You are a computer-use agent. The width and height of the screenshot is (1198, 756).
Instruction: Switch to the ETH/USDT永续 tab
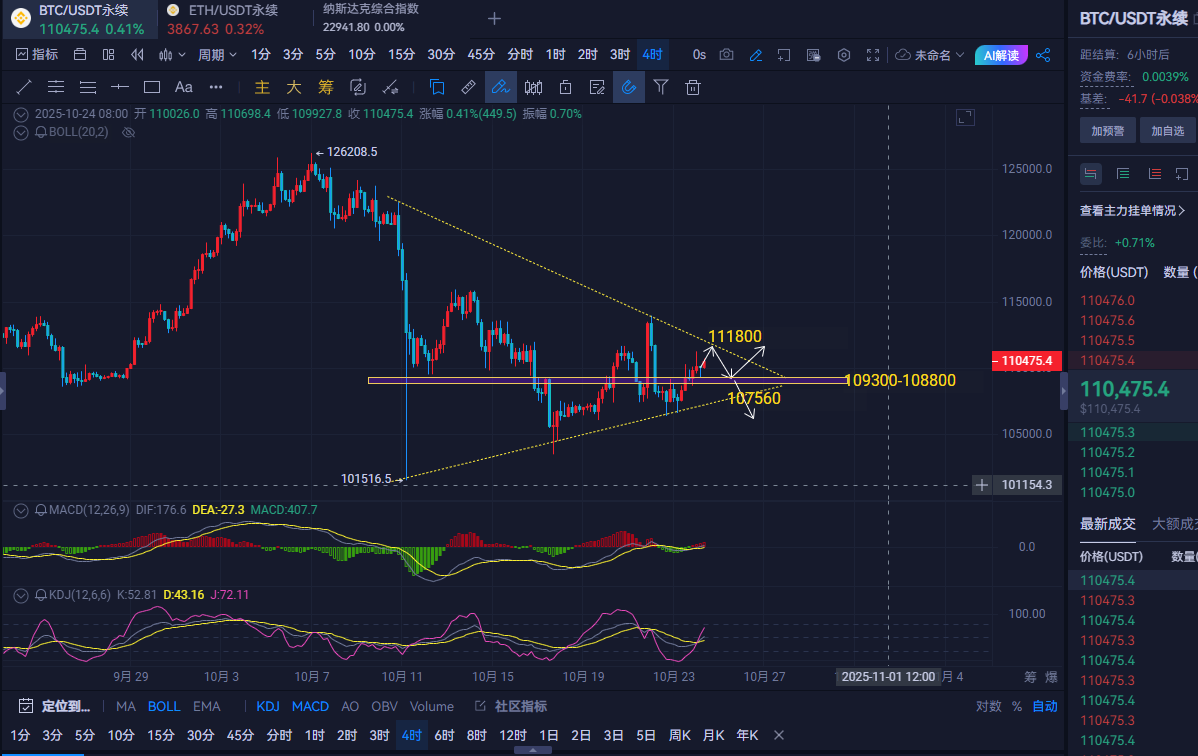[223, 19]
